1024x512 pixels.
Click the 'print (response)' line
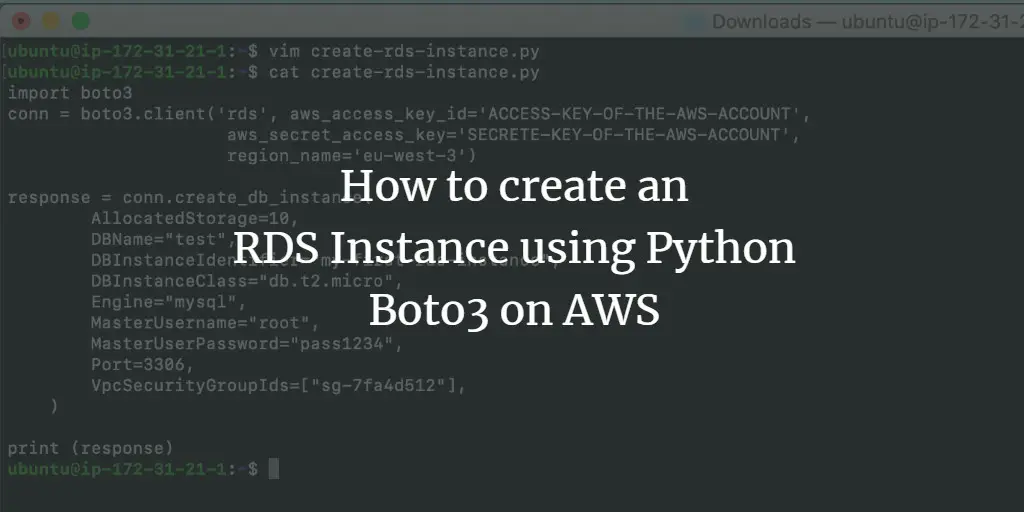tap(91, 449)
